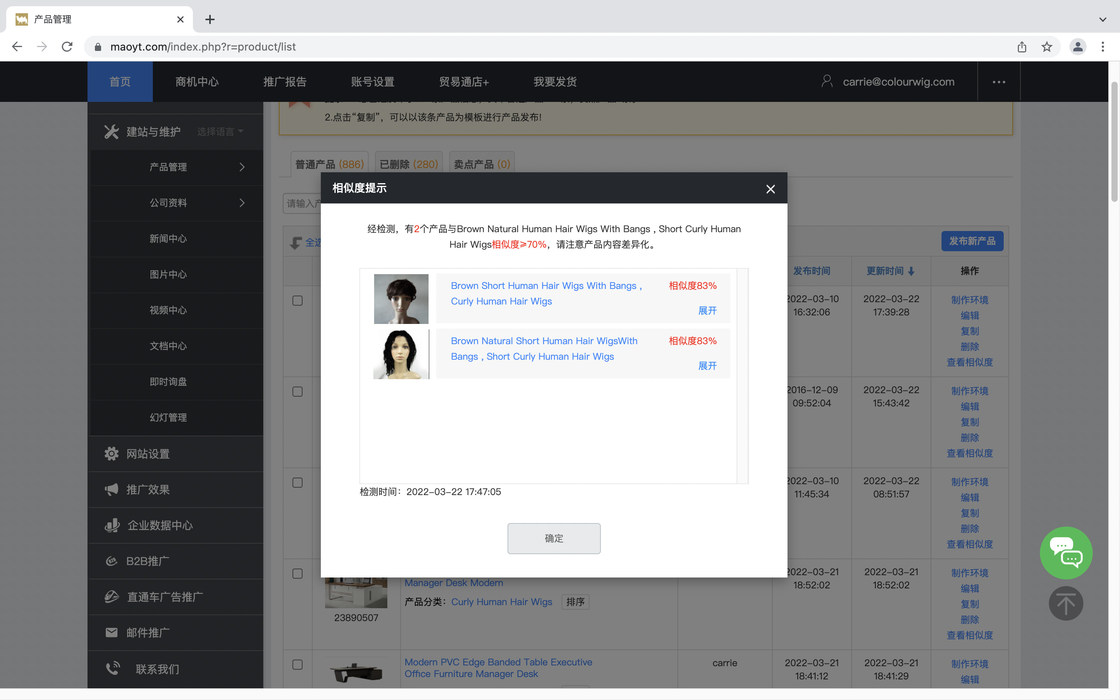Click the 联系我们 phone icon

click(111, 669)
